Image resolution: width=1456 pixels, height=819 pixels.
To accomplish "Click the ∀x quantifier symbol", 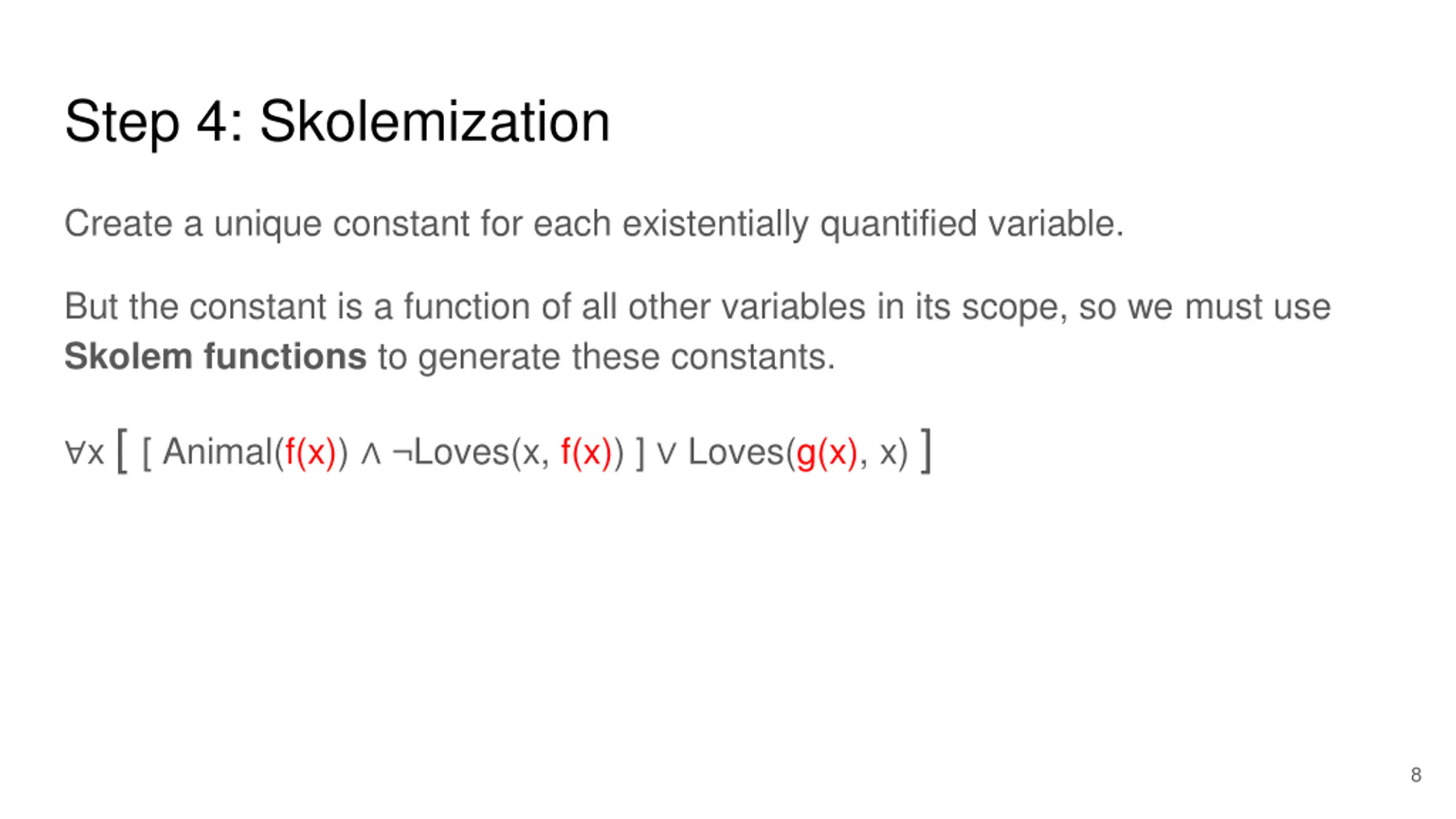I will pos(84,453).
